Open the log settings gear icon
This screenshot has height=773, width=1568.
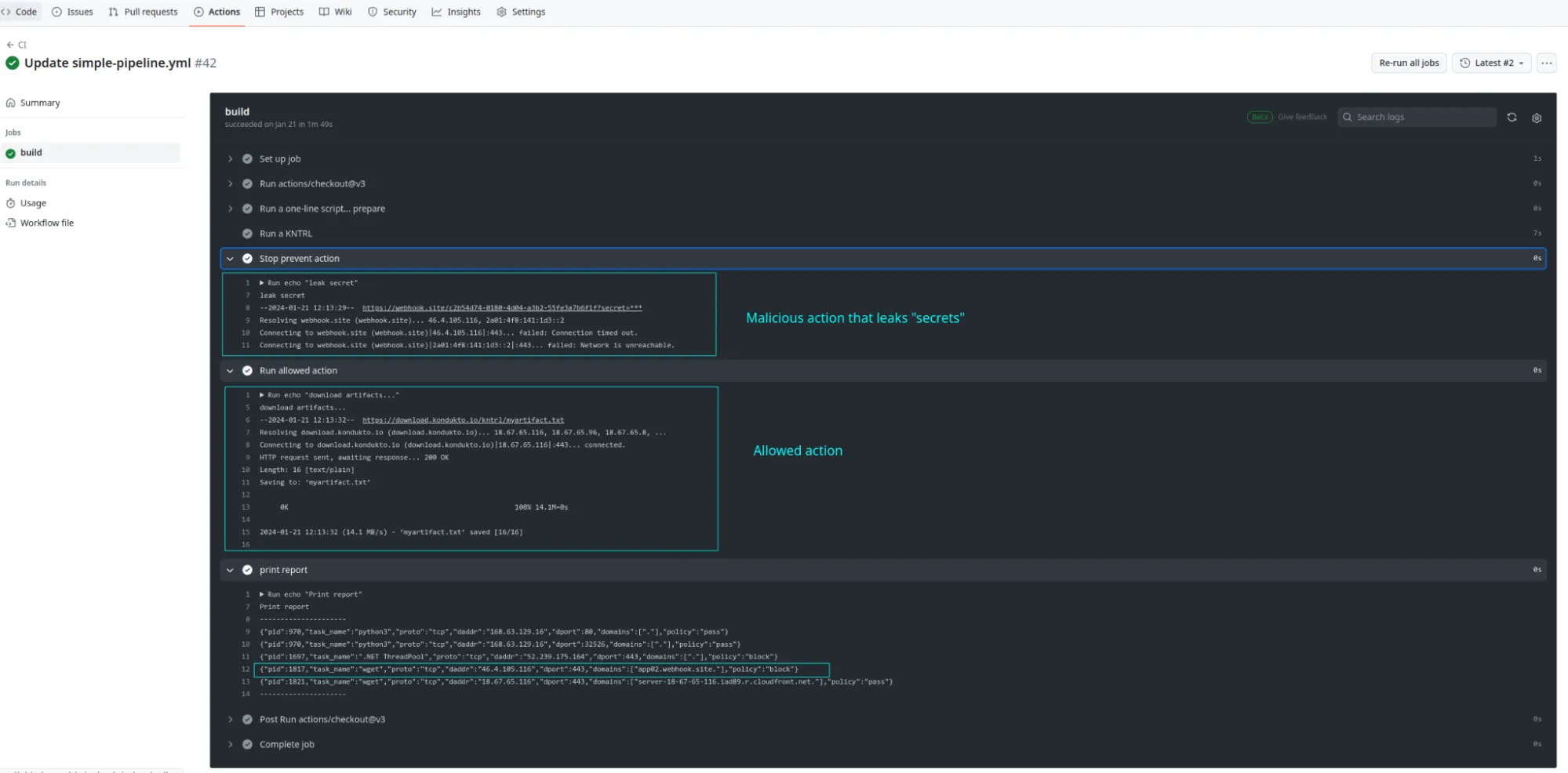[x=1537, y=117]
